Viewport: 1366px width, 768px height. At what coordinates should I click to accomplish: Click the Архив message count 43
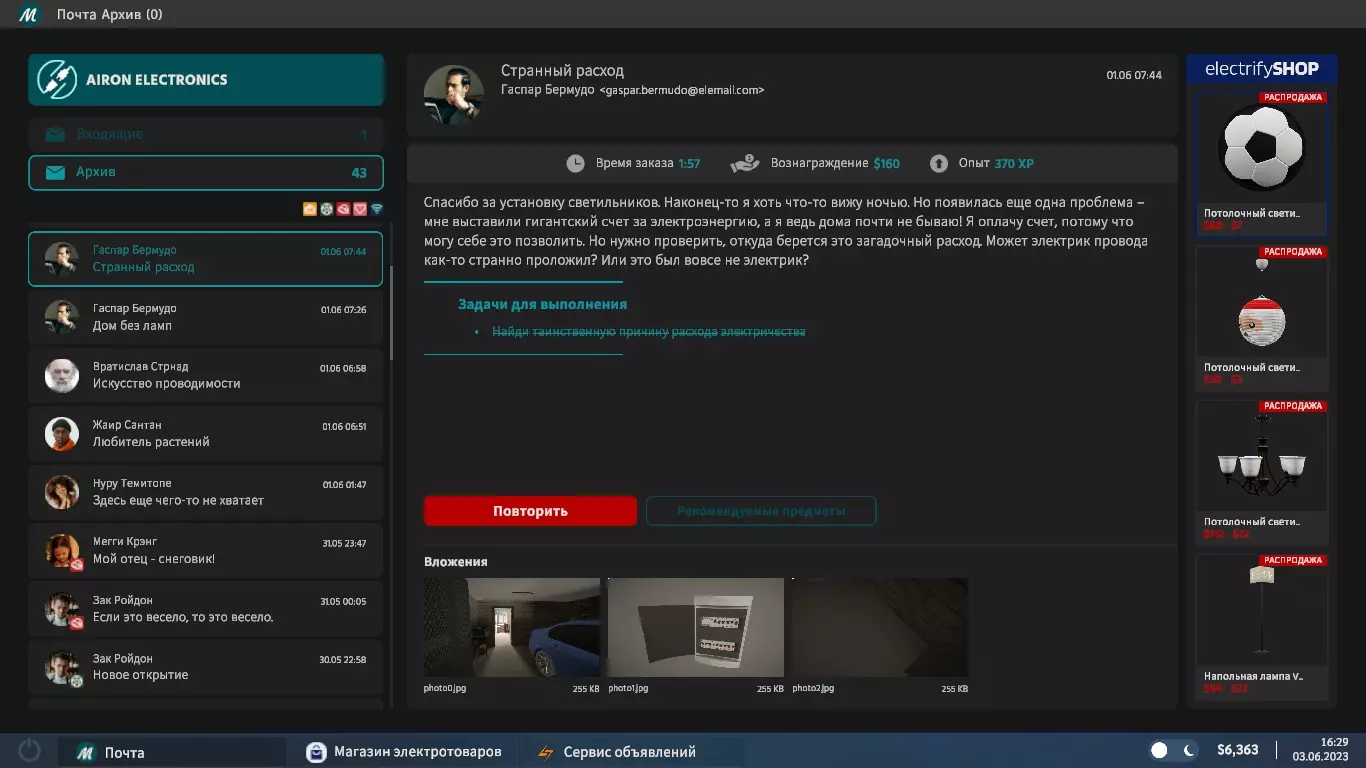(359, 172)
